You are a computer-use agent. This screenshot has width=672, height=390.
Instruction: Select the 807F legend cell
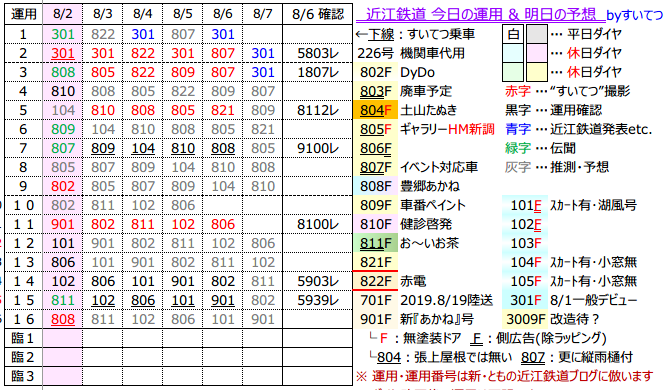point(375,167)
